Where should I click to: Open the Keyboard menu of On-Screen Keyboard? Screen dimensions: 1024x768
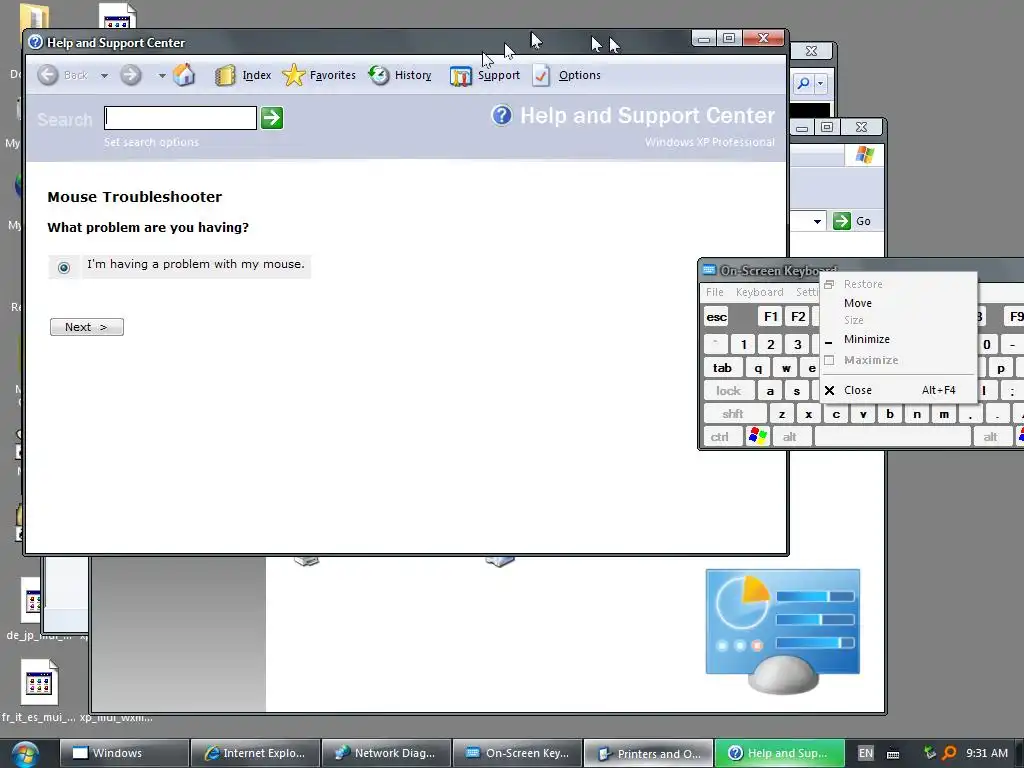click(x=760, y=292)
